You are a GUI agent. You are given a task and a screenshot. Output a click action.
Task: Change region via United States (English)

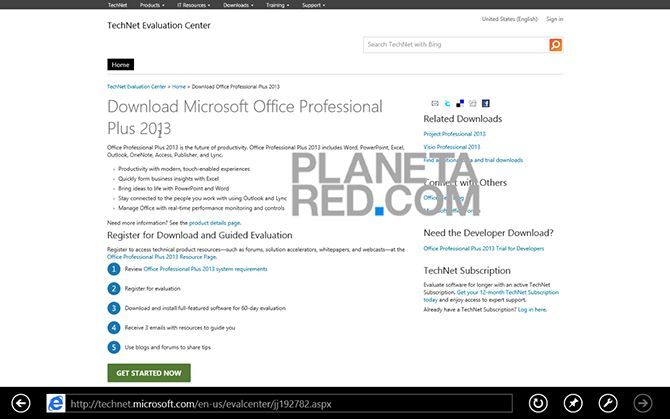click(509, 19)
